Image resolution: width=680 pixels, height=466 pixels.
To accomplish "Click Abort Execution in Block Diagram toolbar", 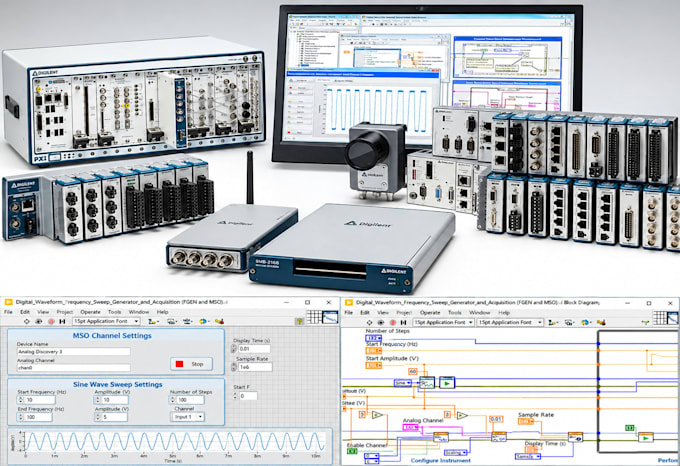I will pyautogui.click(x=393, y=323).
